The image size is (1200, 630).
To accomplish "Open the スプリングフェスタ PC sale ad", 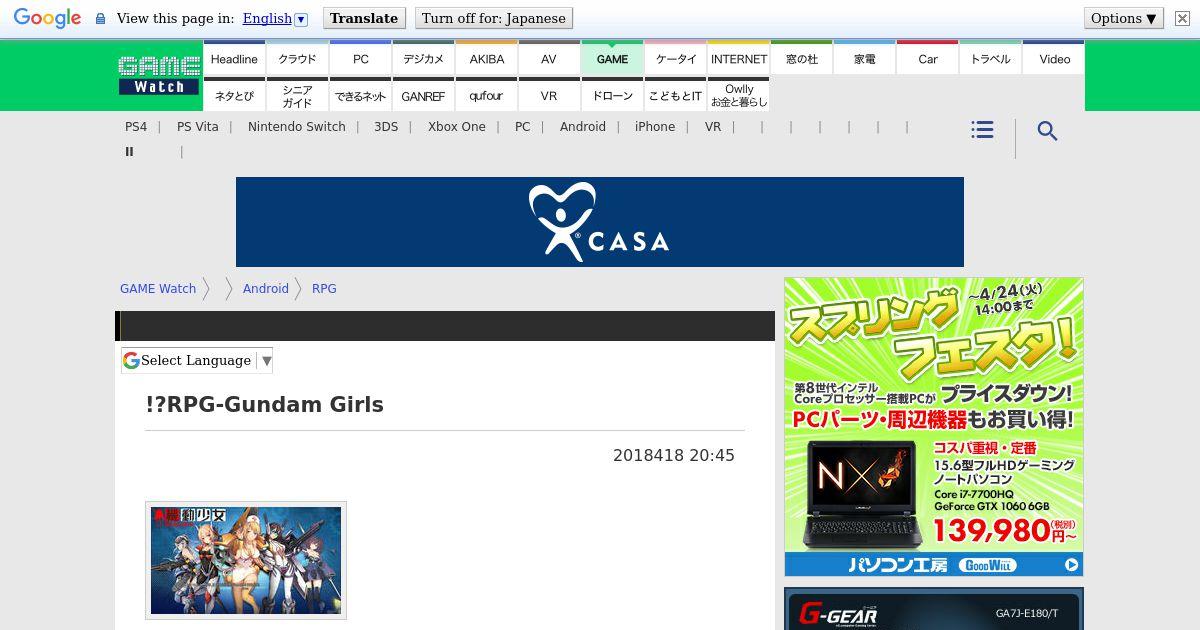I will [x=934, y=427].
